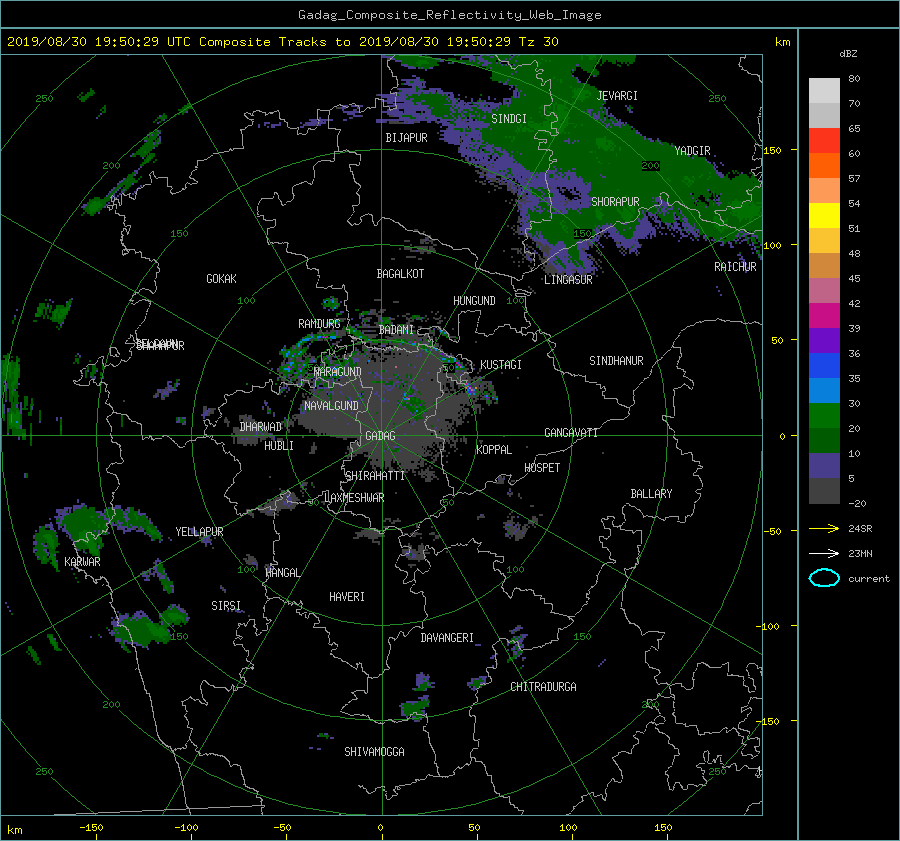Click the 100 bottom axis tick label
This screenshot has height=841, width=900.
click(x=568, y=828)
